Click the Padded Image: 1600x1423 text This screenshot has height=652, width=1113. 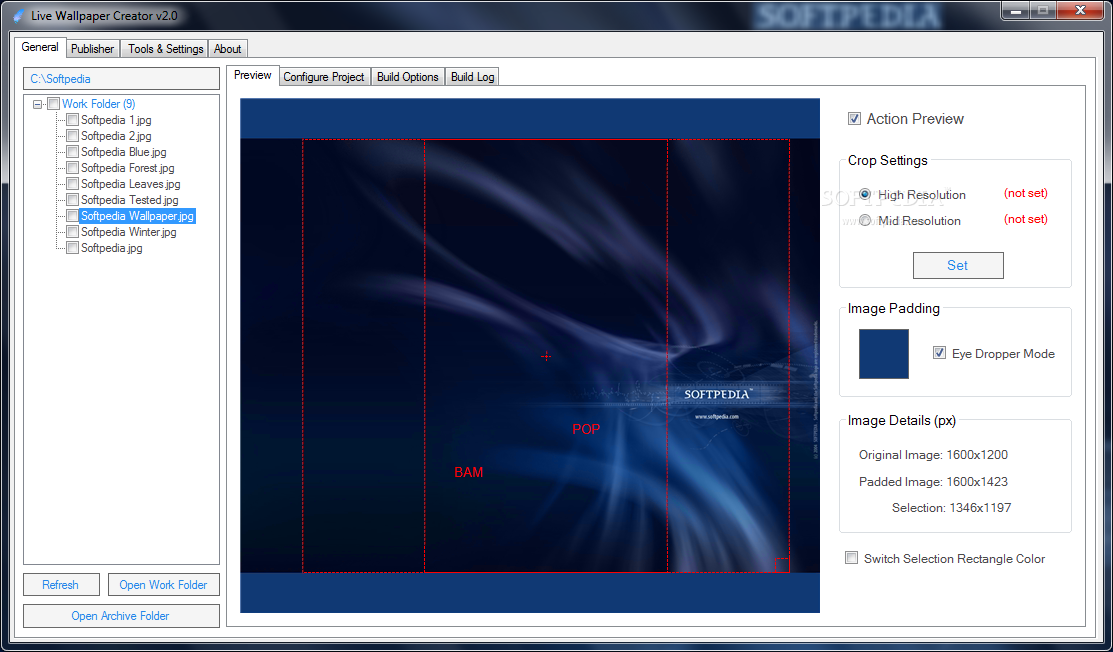933,482
